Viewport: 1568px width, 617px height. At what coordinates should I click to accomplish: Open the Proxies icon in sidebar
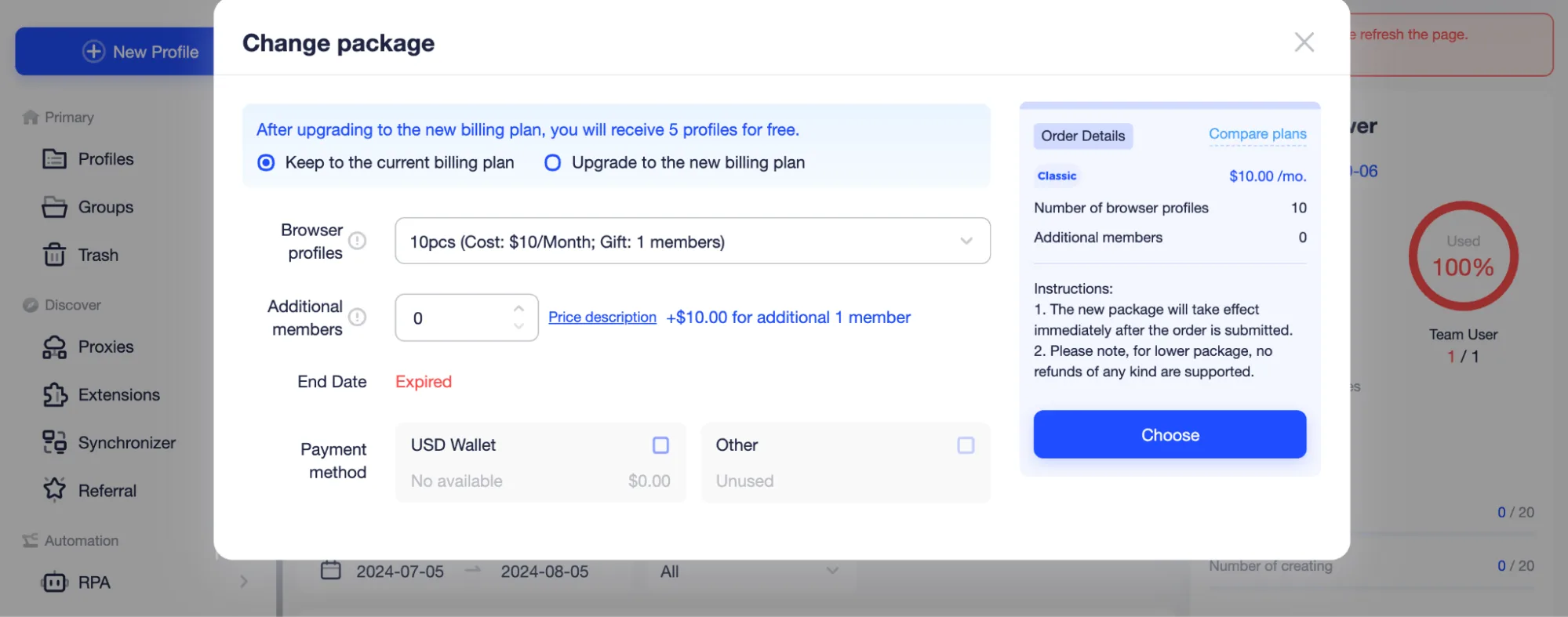(x=54, y=347)
